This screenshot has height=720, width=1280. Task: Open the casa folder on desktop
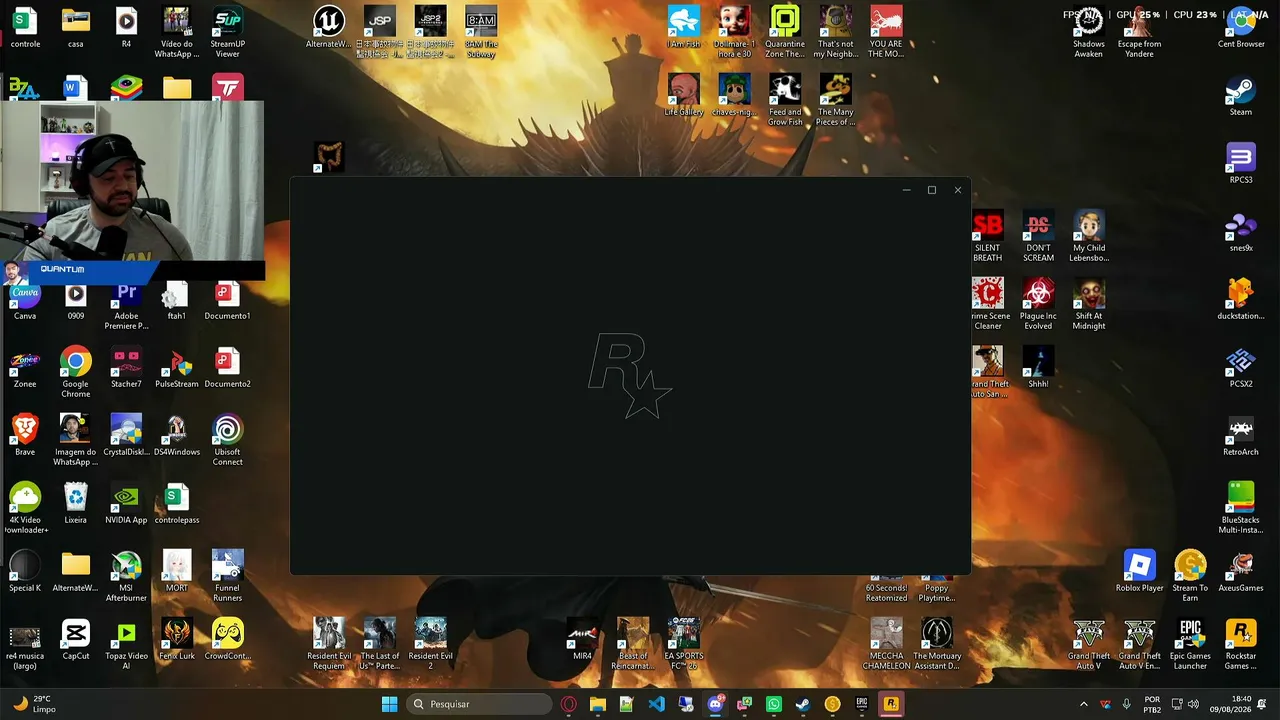(76, 28)
